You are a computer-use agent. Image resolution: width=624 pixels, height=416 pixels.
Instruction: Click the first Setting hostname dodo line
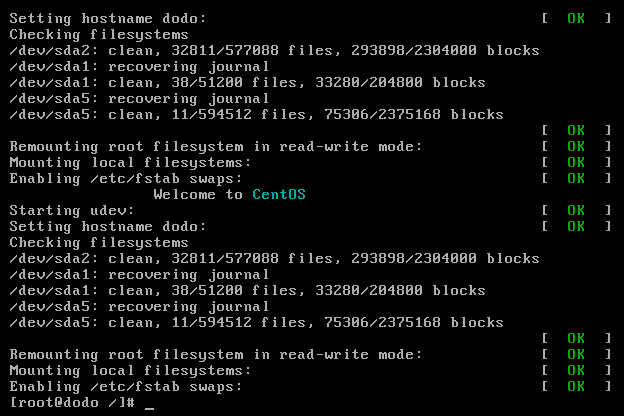coord(108,18)
